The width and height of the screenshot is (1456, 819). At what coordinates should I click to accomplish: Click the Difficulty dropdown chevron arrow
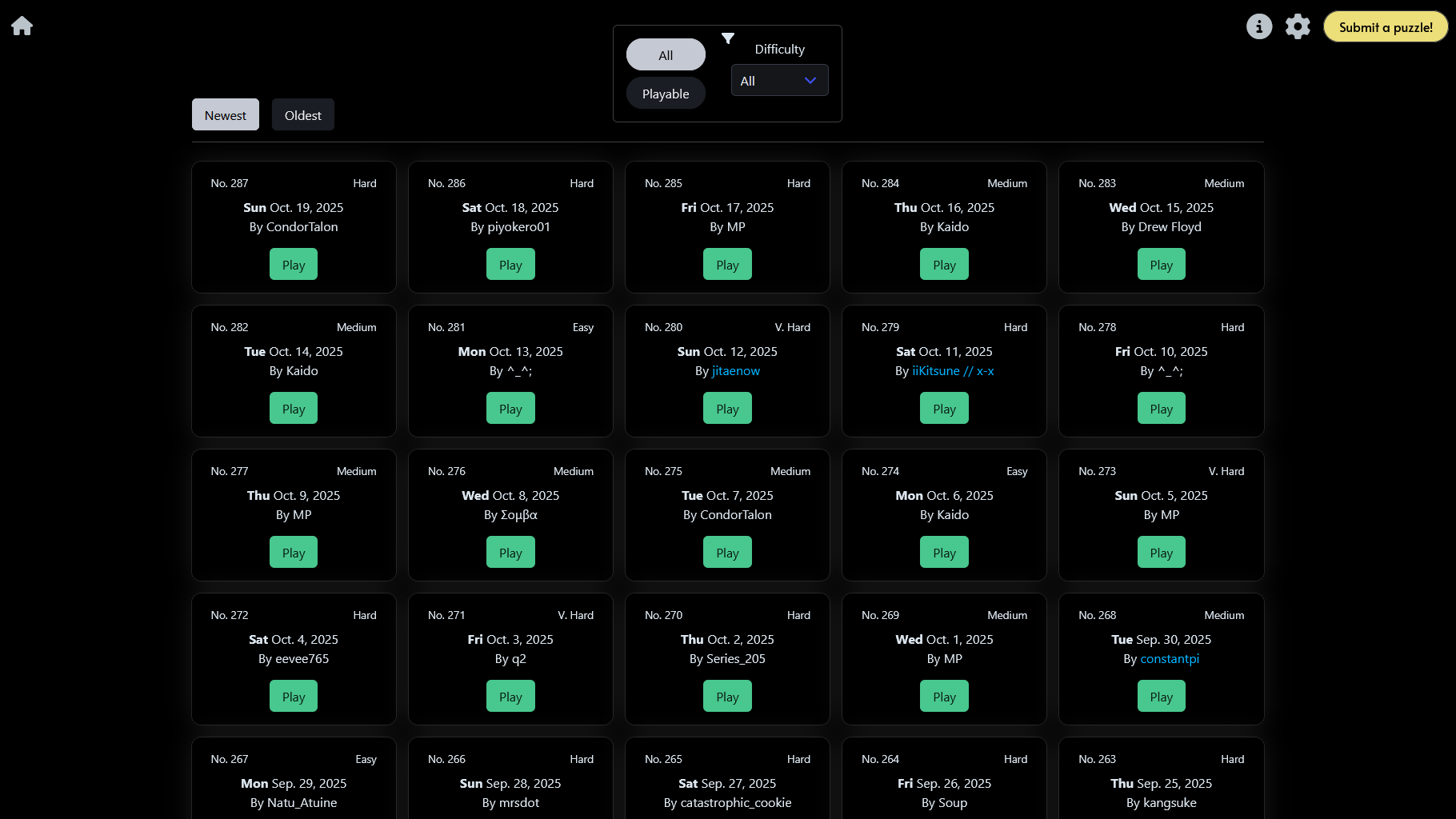click(810, 81)
